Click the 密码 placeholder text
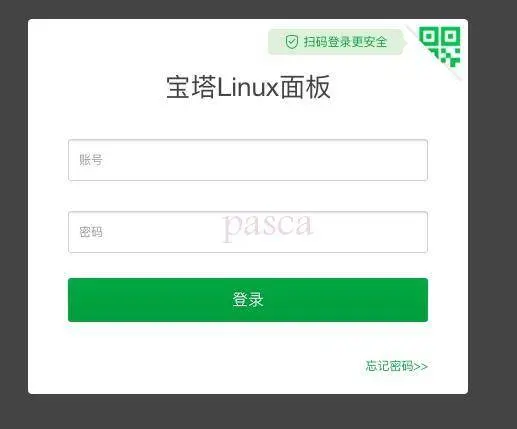The image size is (517, 429). pos(91,232)
